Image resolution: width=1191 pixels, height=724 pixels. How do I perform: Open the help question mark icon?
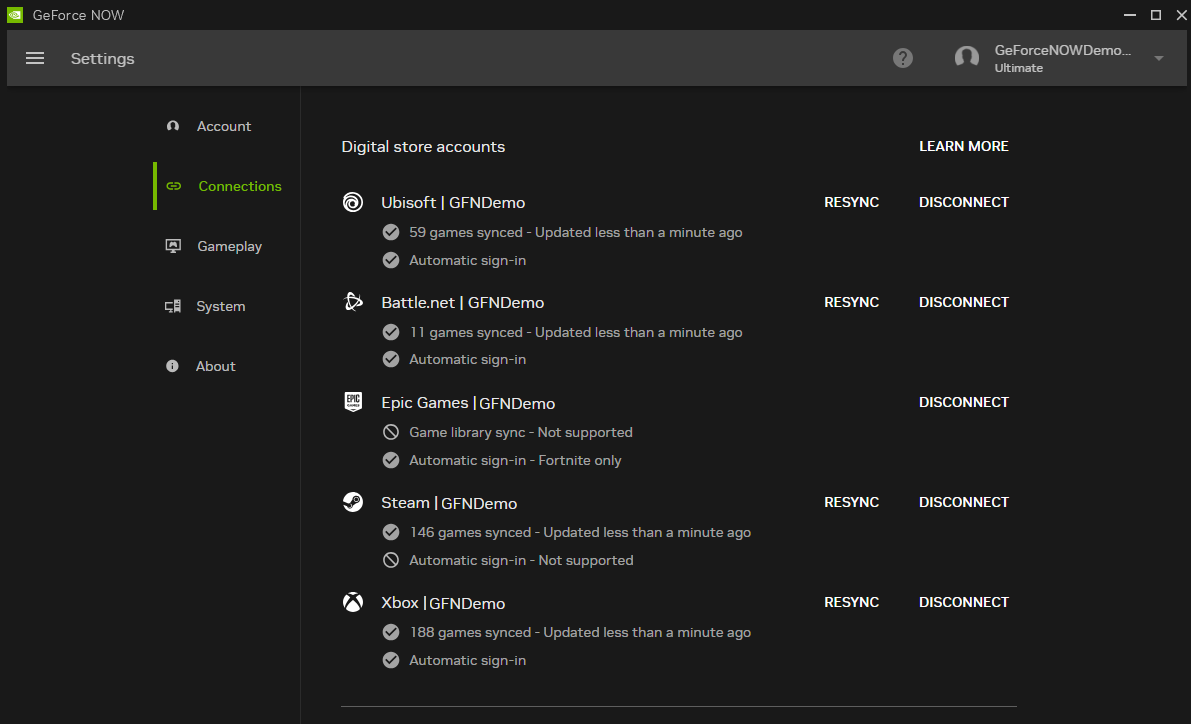click(x=903, y=57)
